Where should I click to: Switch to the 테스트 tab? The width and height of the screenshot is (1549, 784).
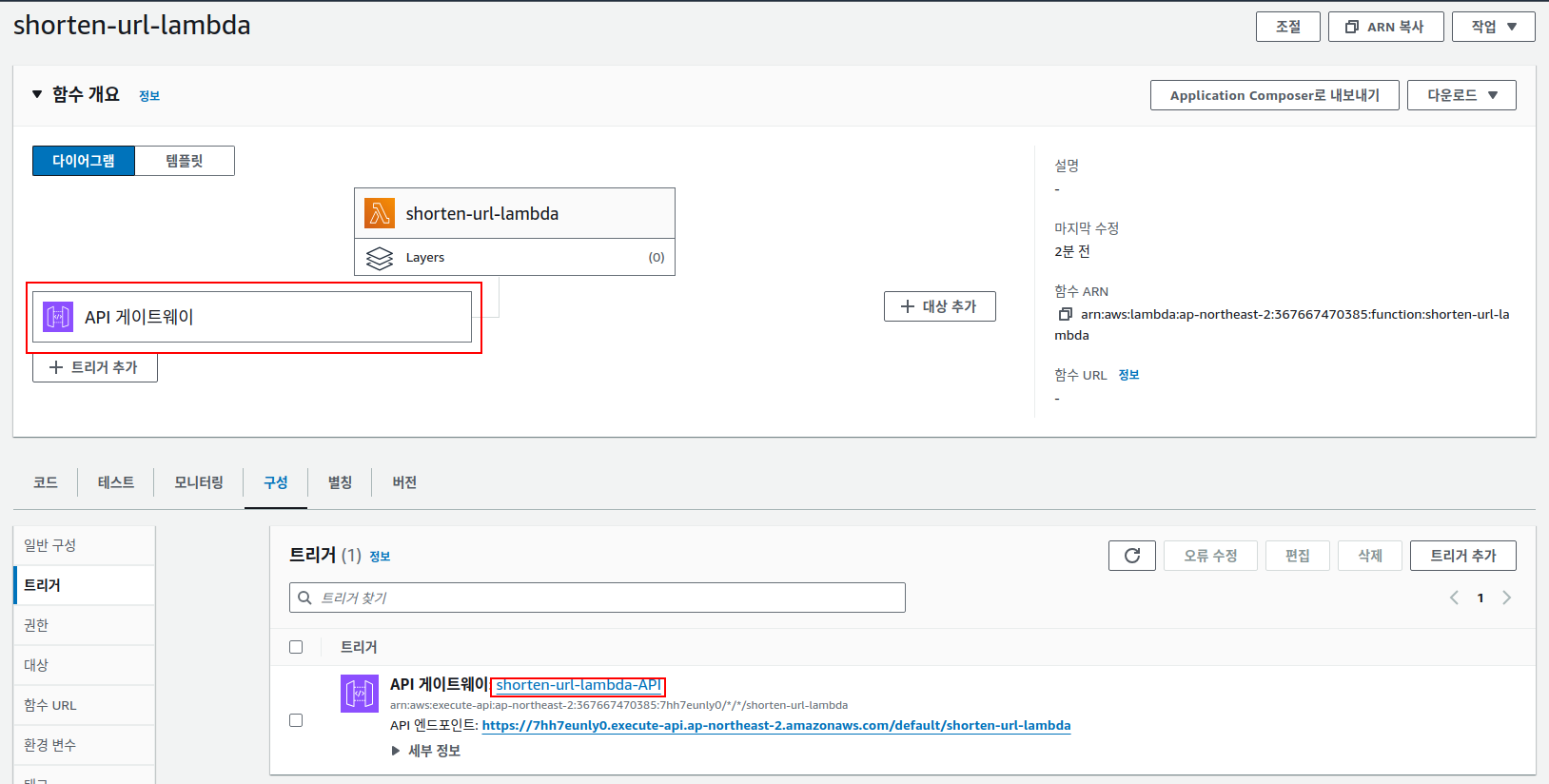tap(116, 482)
